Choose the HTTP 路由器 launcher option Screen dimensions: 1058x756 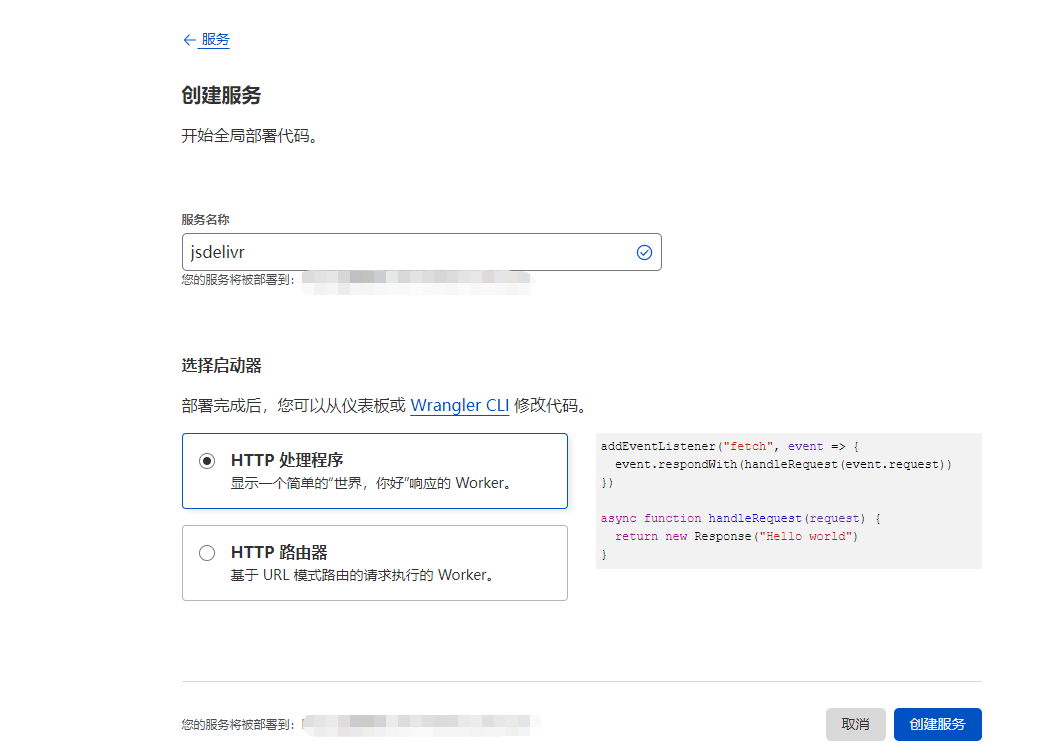207,552
